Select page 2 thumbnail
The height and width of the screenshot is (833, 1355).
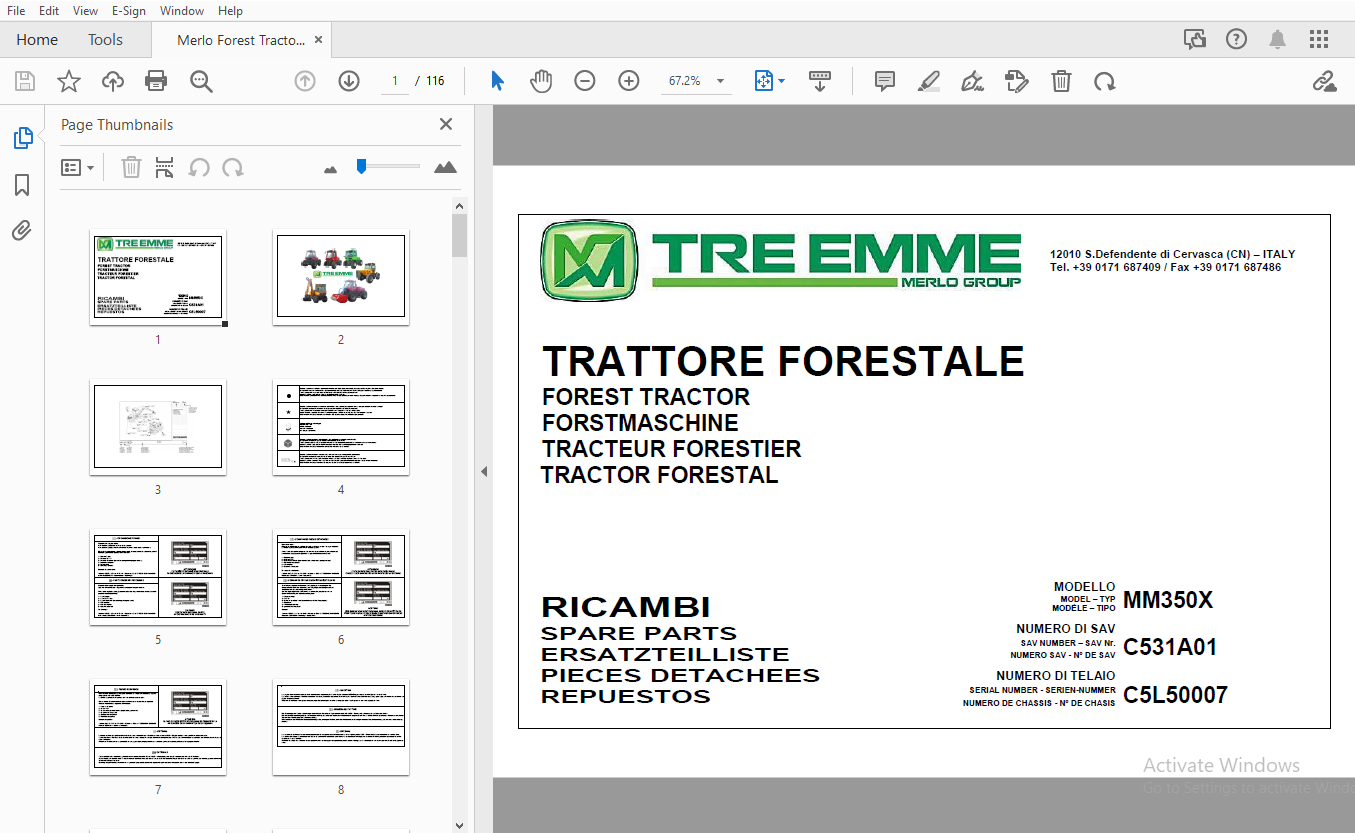click(341, 277)
